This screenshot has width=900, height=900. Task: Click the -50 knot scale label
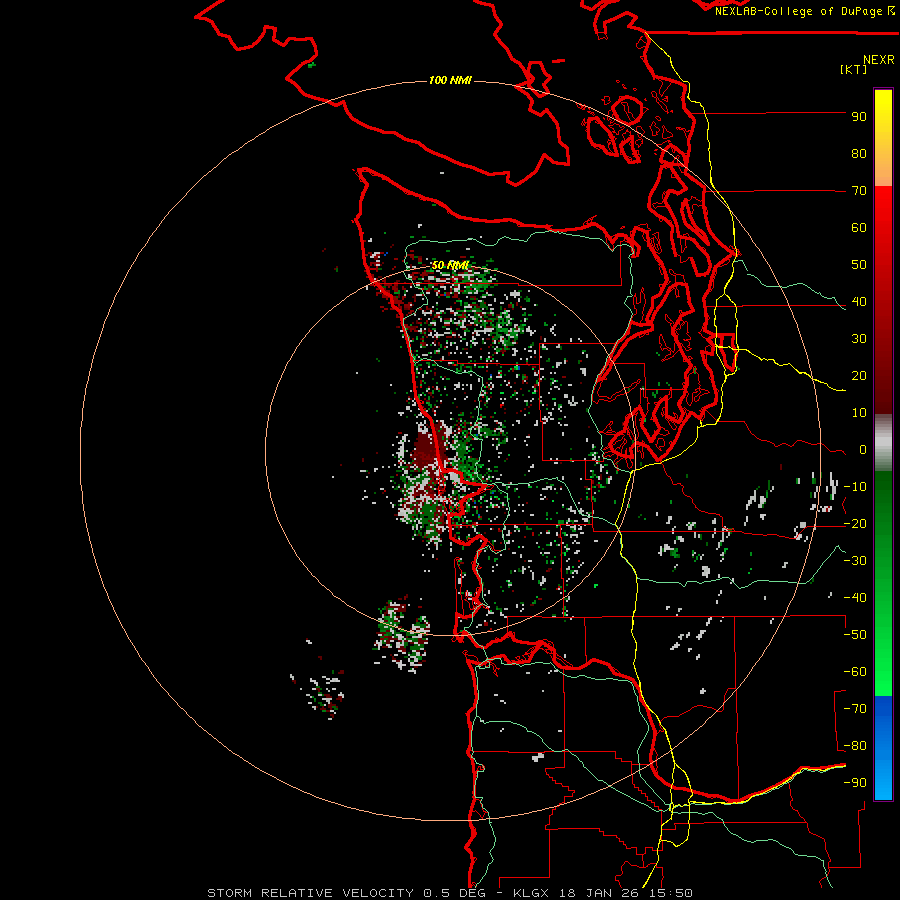(855, 635)
